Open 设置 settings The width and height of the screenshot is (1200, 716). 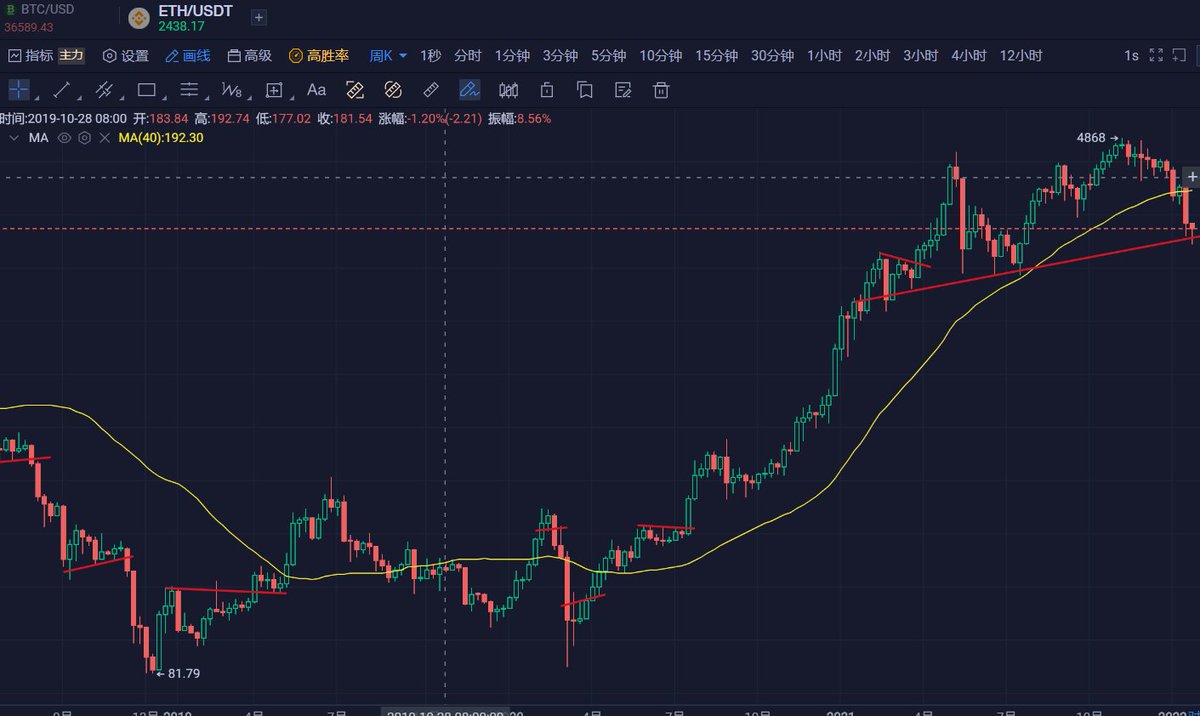point(126,56)
